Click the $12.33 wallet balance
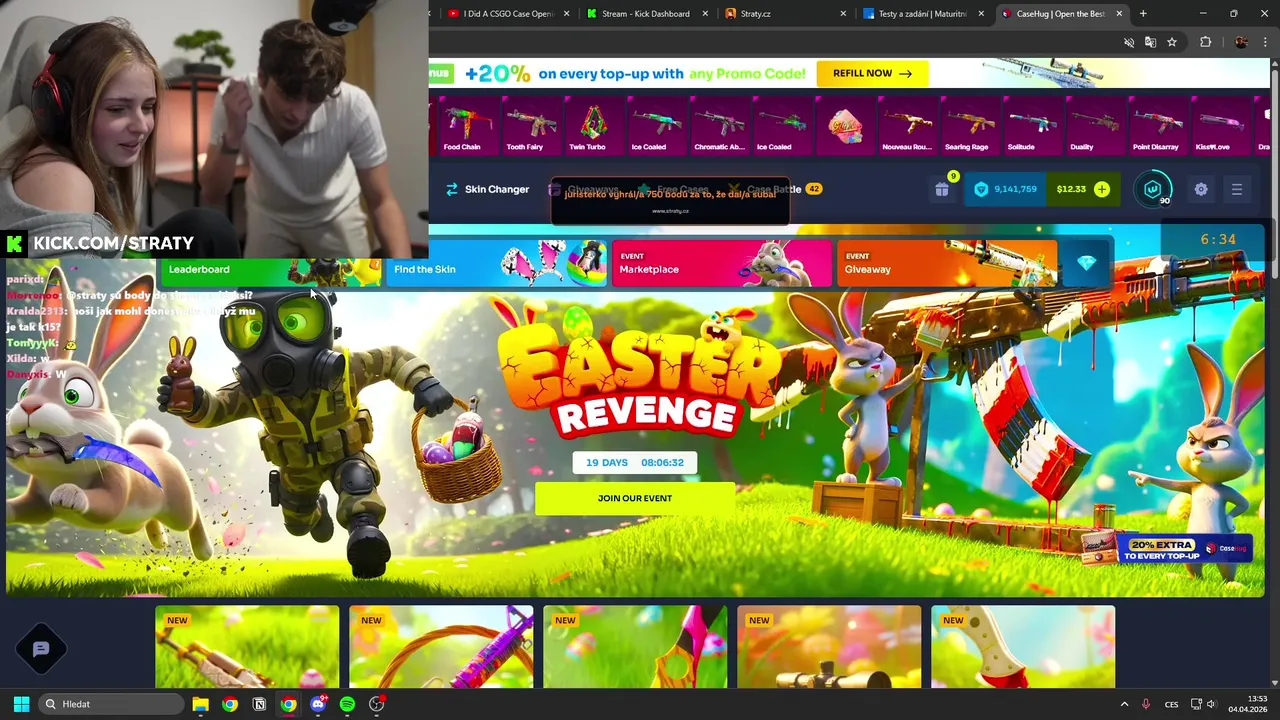Viewport: 1280px width, 720px height. coord(1071,189)
